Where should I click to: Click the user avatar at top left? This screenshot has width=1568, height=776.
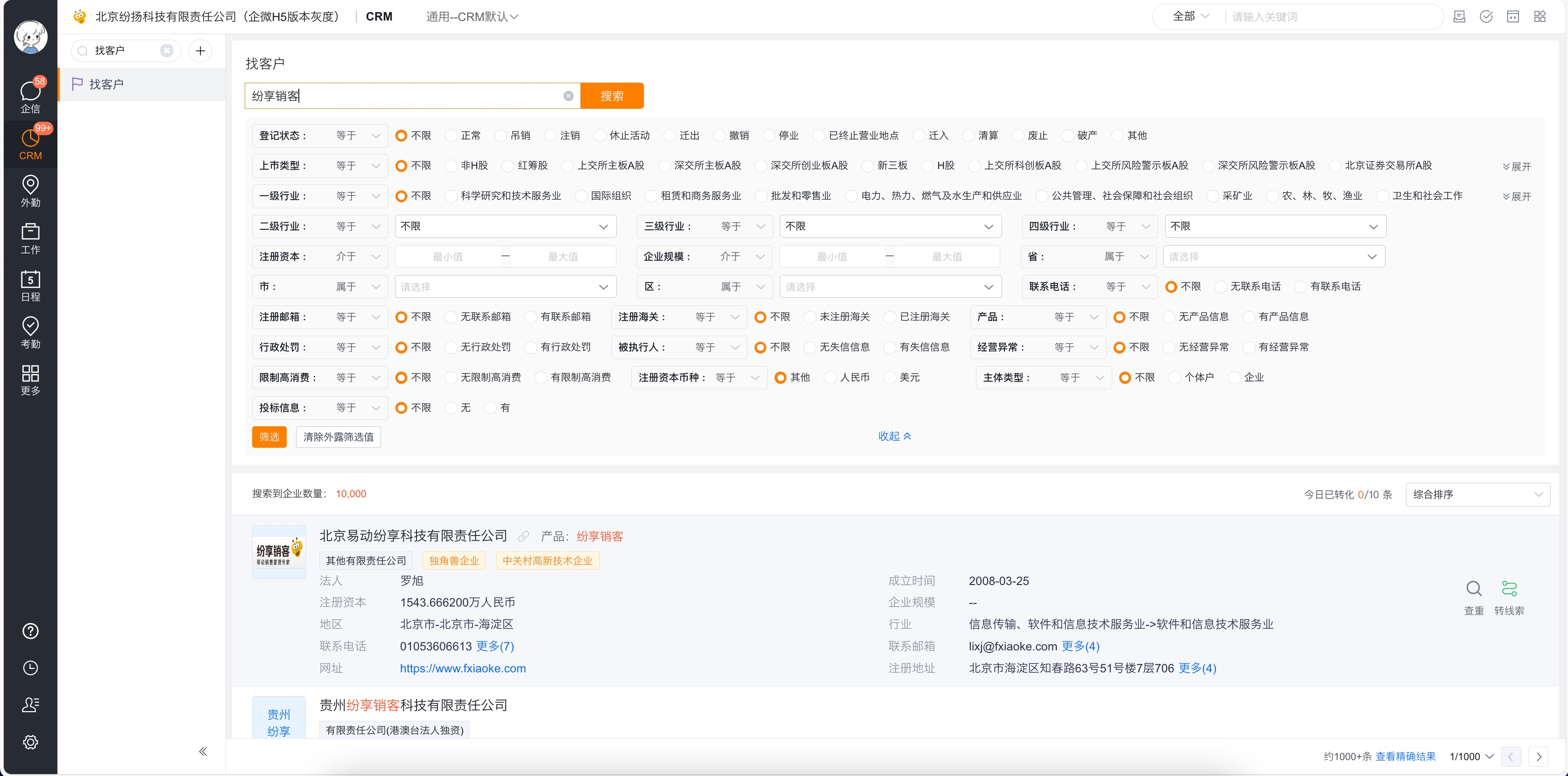tap(30, 36)
